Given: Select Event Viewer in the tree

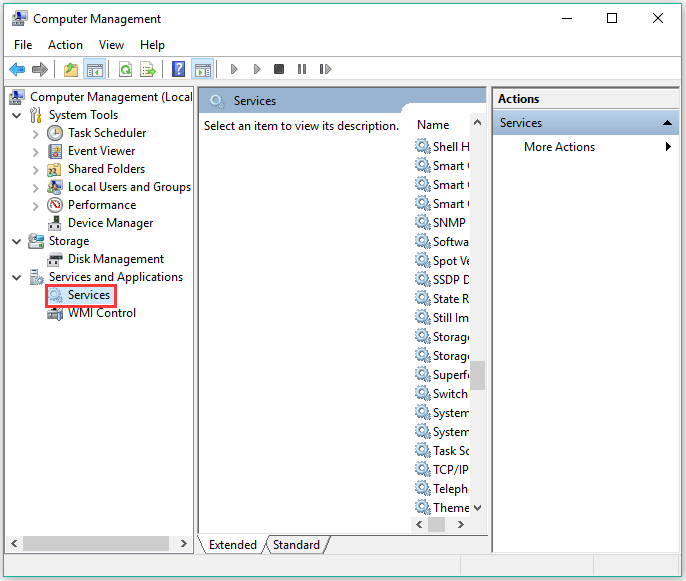Looking at the screenshot, I should click(102, 151).
